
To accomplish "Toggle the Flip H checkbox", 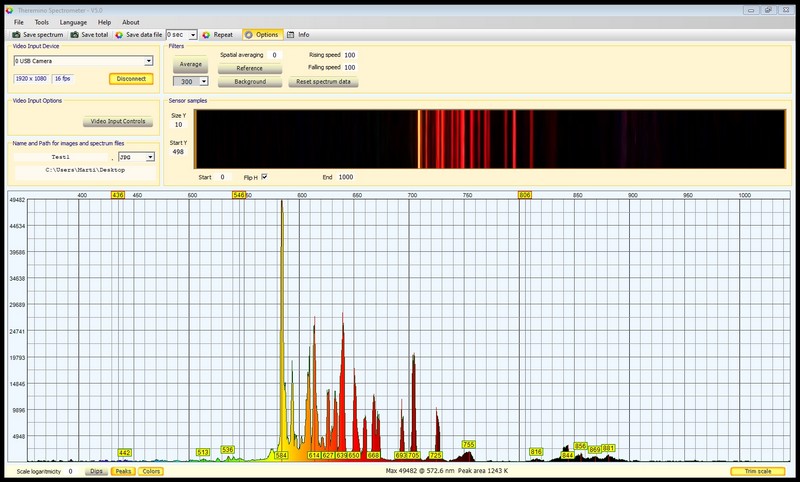I will click(264, 177).
